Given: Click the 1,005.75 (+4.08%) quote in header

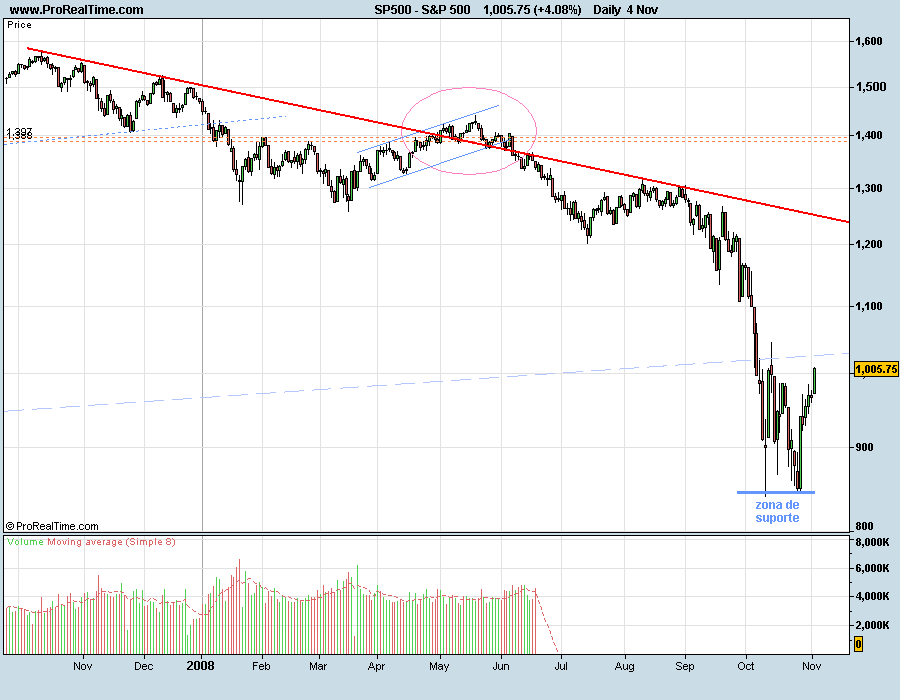Looking at the screenshot, I should point(532,10).
